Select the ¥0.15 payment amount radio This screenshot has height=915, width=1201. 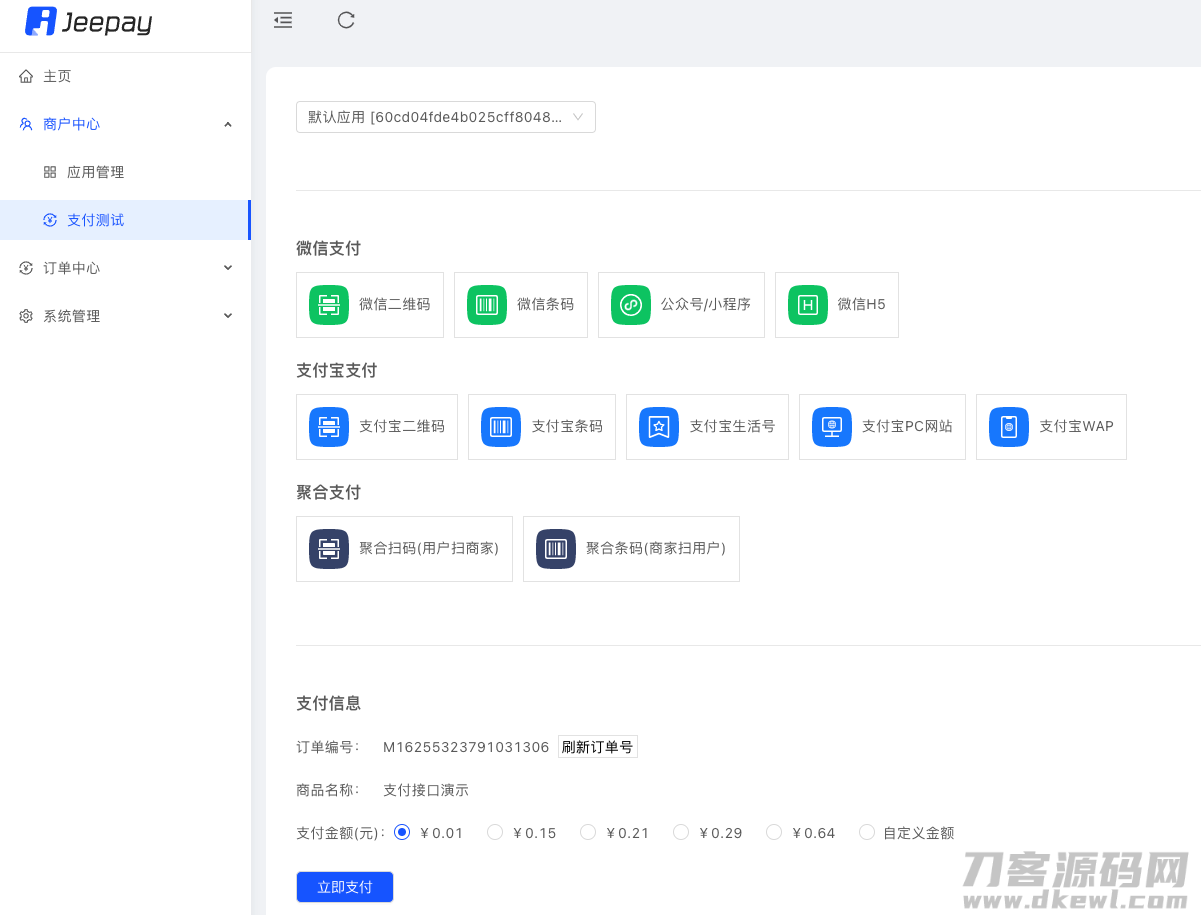pos(495,832)
